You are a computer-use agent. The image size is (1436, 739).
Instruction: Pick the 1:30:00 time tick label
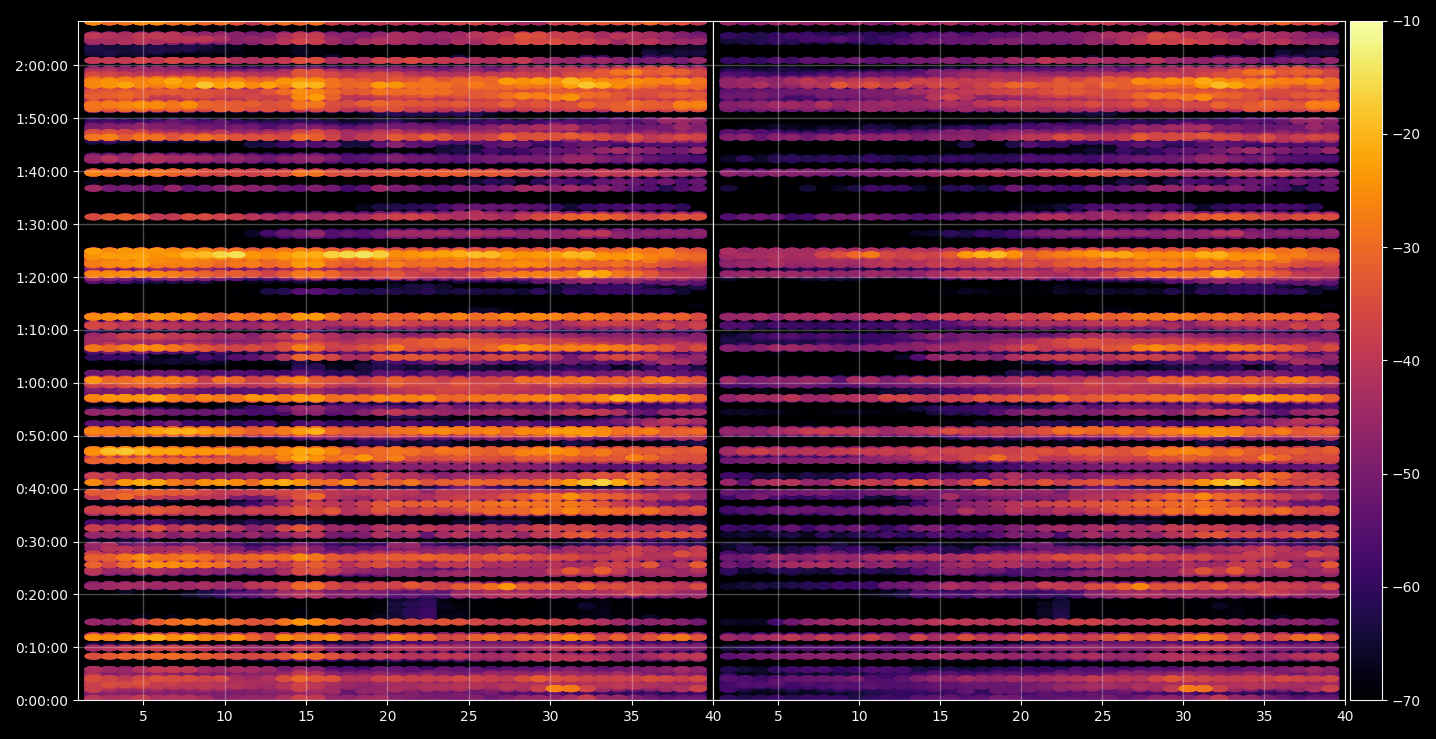41,225
